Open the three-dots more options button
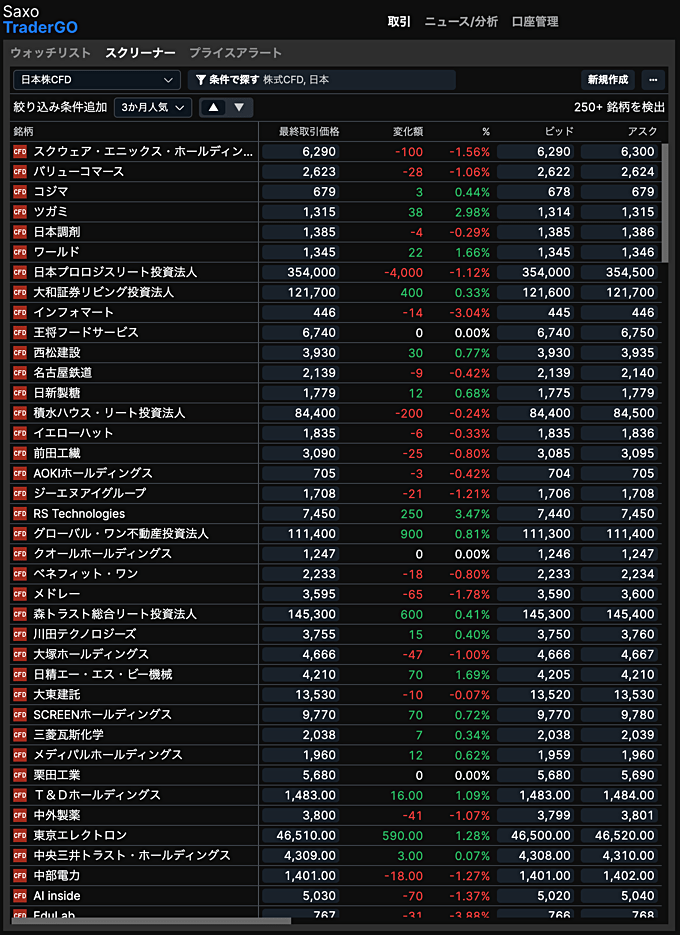The image size is (680, 935). 653,80
